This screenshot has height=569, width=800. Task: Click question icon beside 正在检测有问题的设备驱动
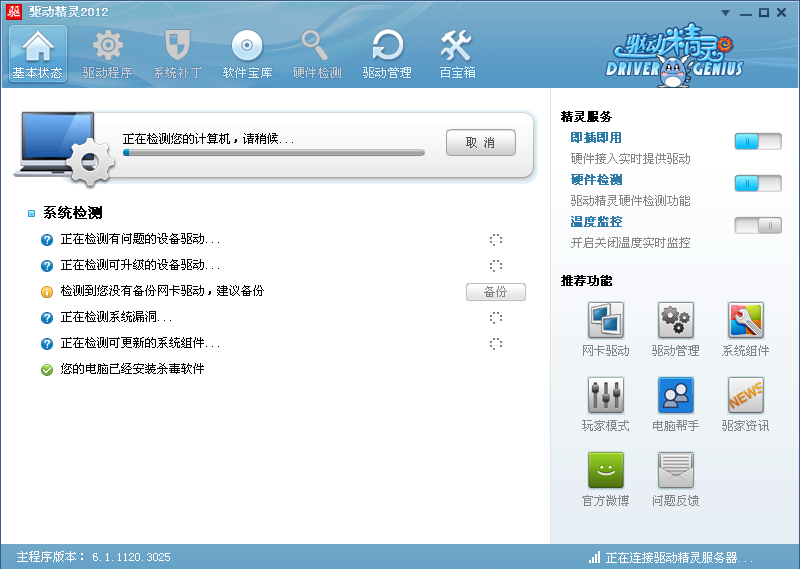click(x=47, y=240)
